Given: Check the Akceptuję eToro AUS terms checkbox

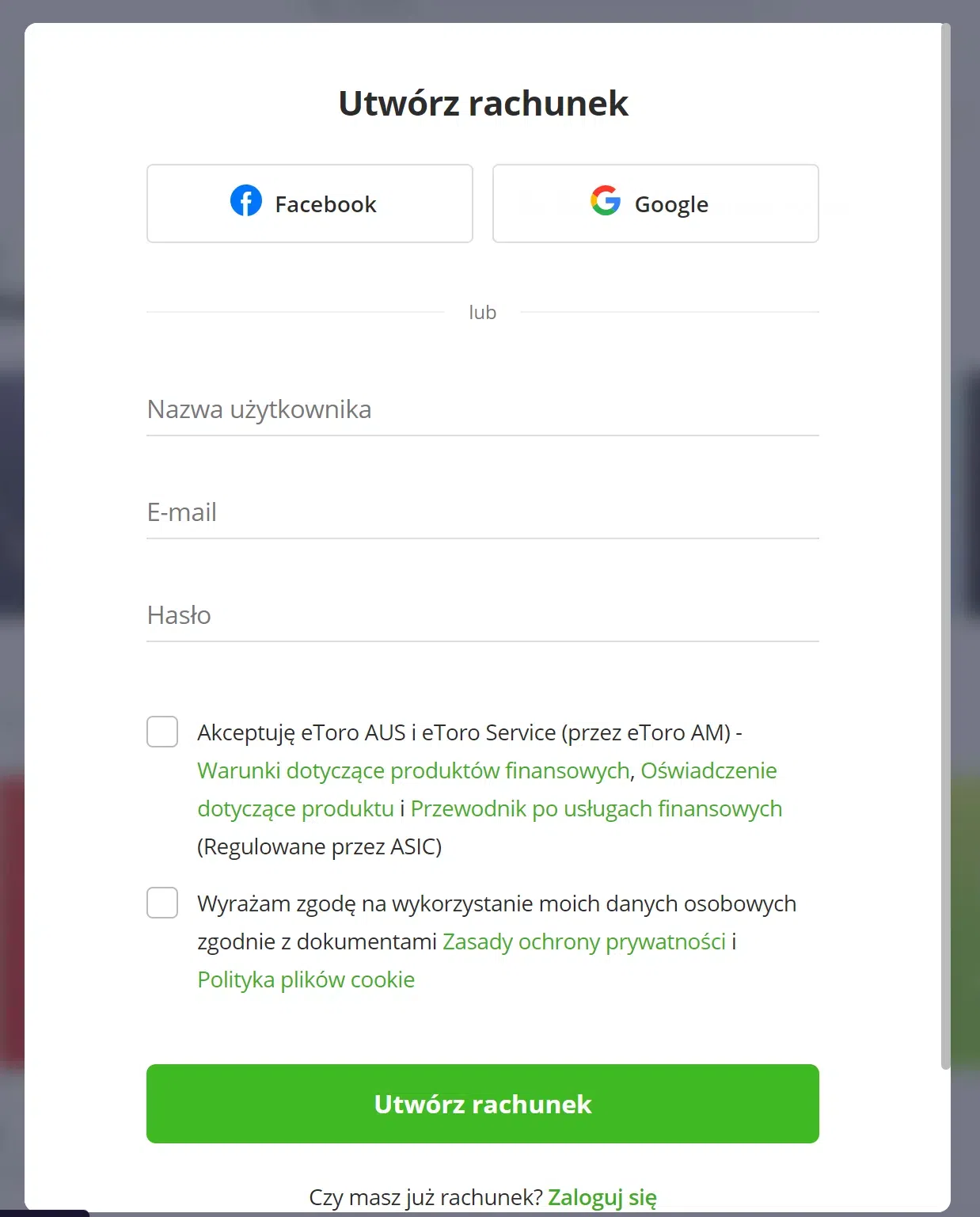Looking at the screenshot, I should 162,732.
